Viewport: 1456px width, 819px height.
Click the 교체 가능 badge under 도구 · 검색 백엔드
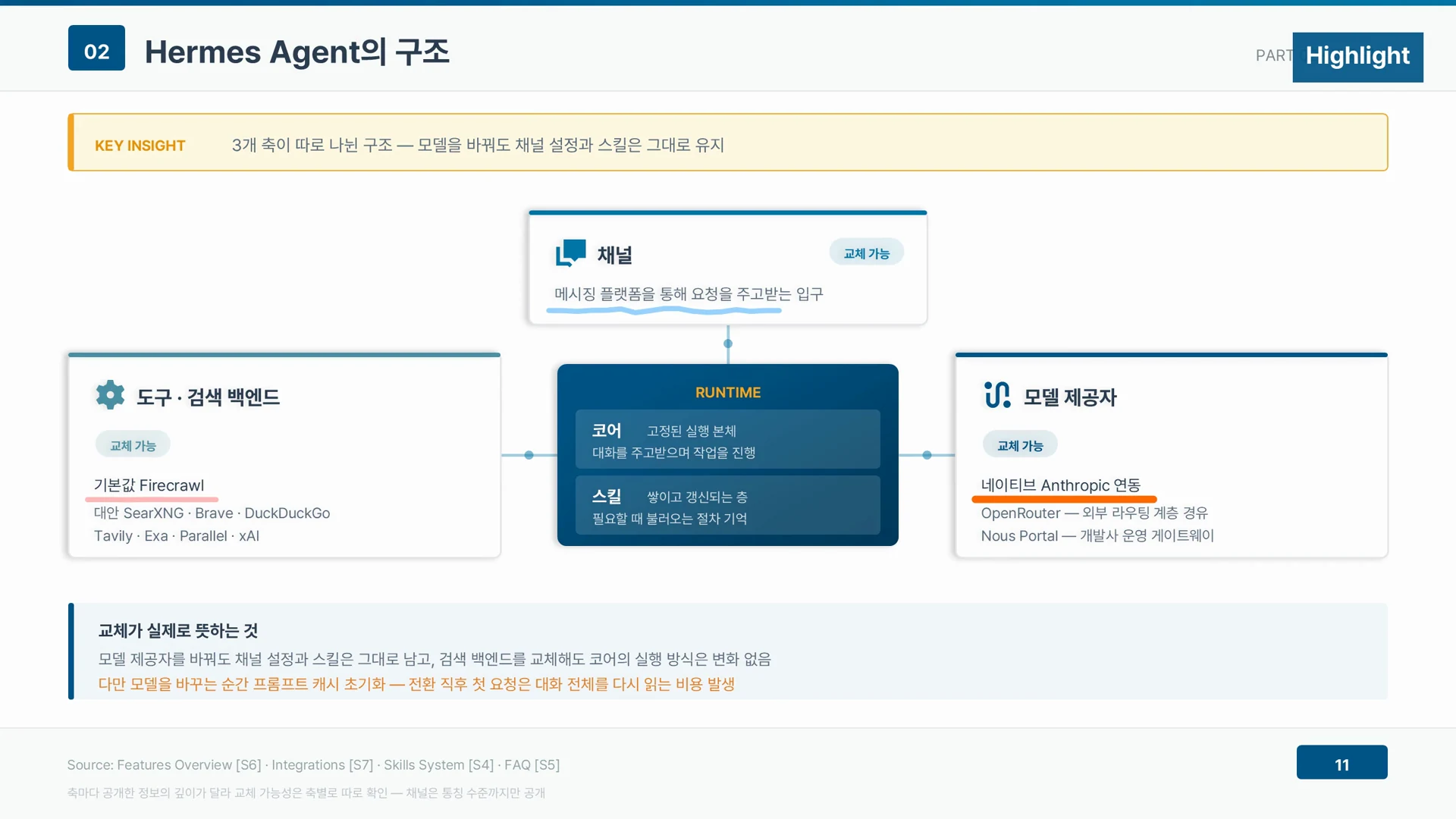133,445
